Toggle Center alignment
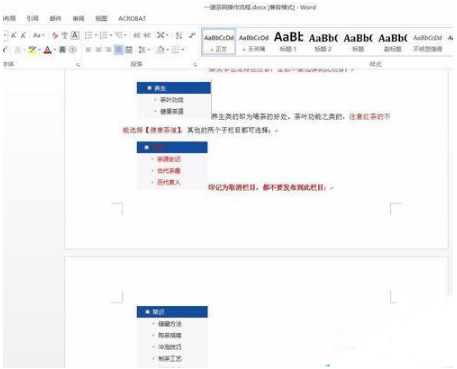 (98, 50)
